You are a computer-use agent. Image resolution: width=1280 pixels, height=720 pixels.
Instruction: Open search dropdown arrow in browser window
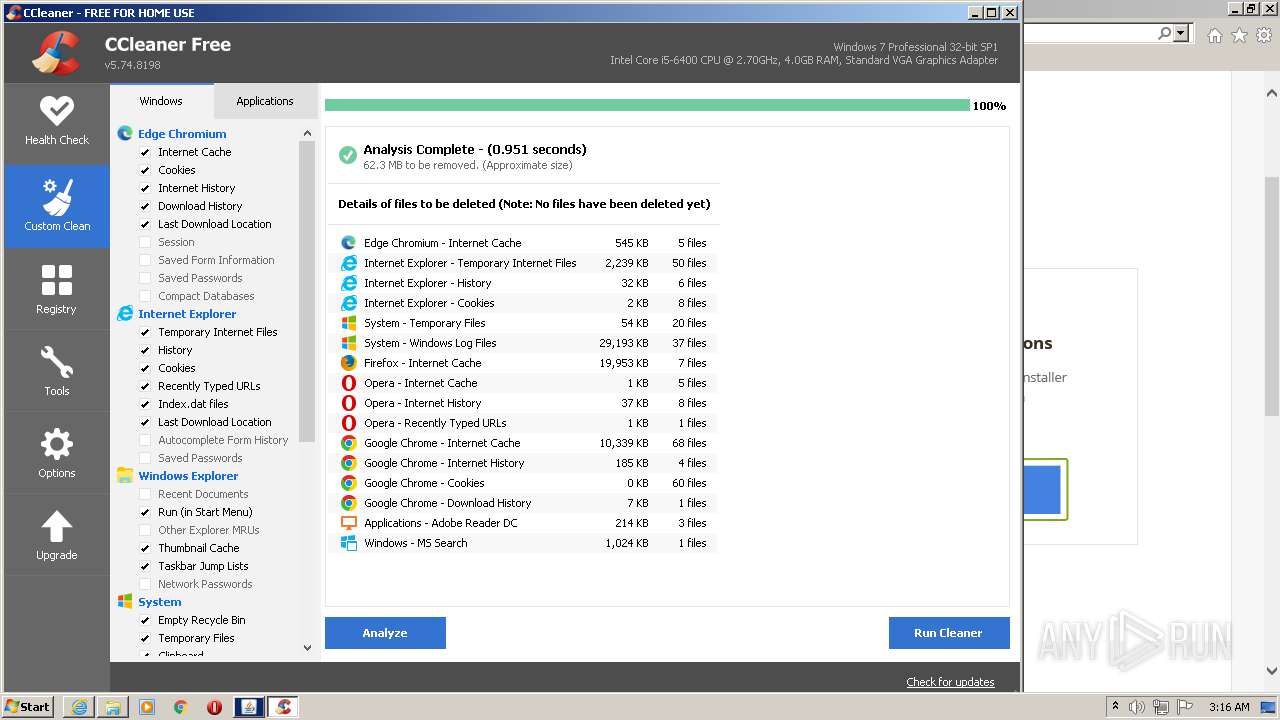click(1181, 34)
